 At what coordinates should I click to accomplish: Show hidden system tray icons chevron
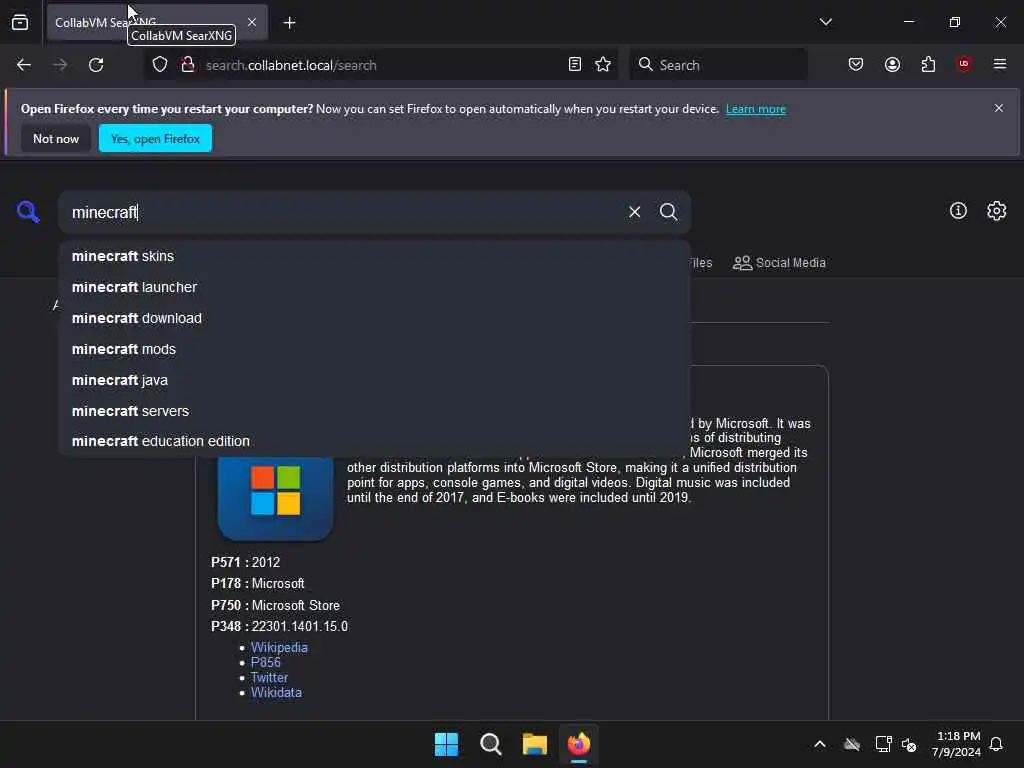(x=820, y=744)
